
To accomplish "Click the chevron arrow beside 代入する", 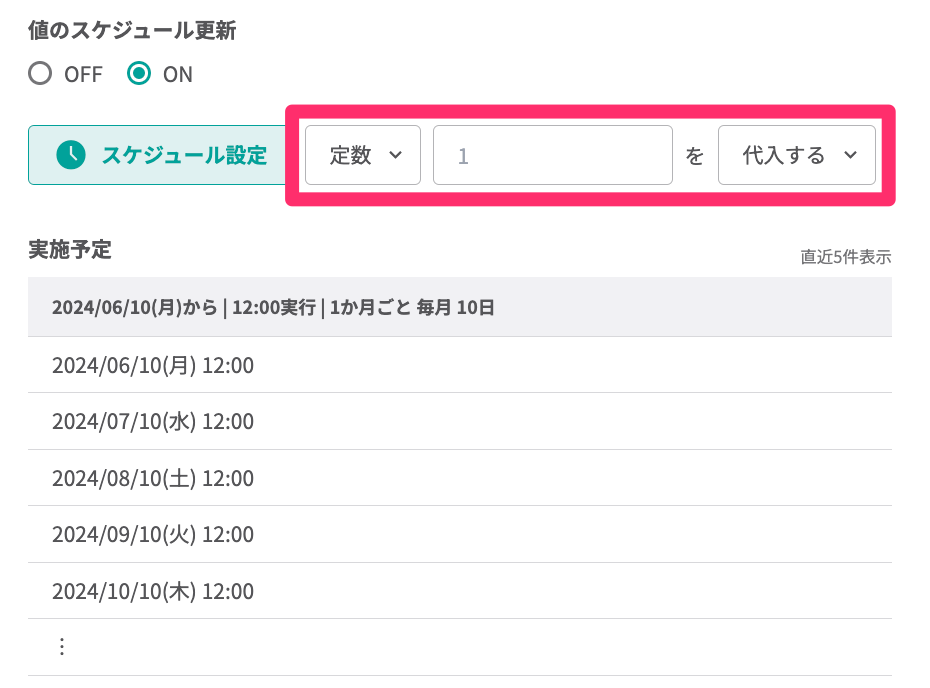I will (x=851, y=155).
